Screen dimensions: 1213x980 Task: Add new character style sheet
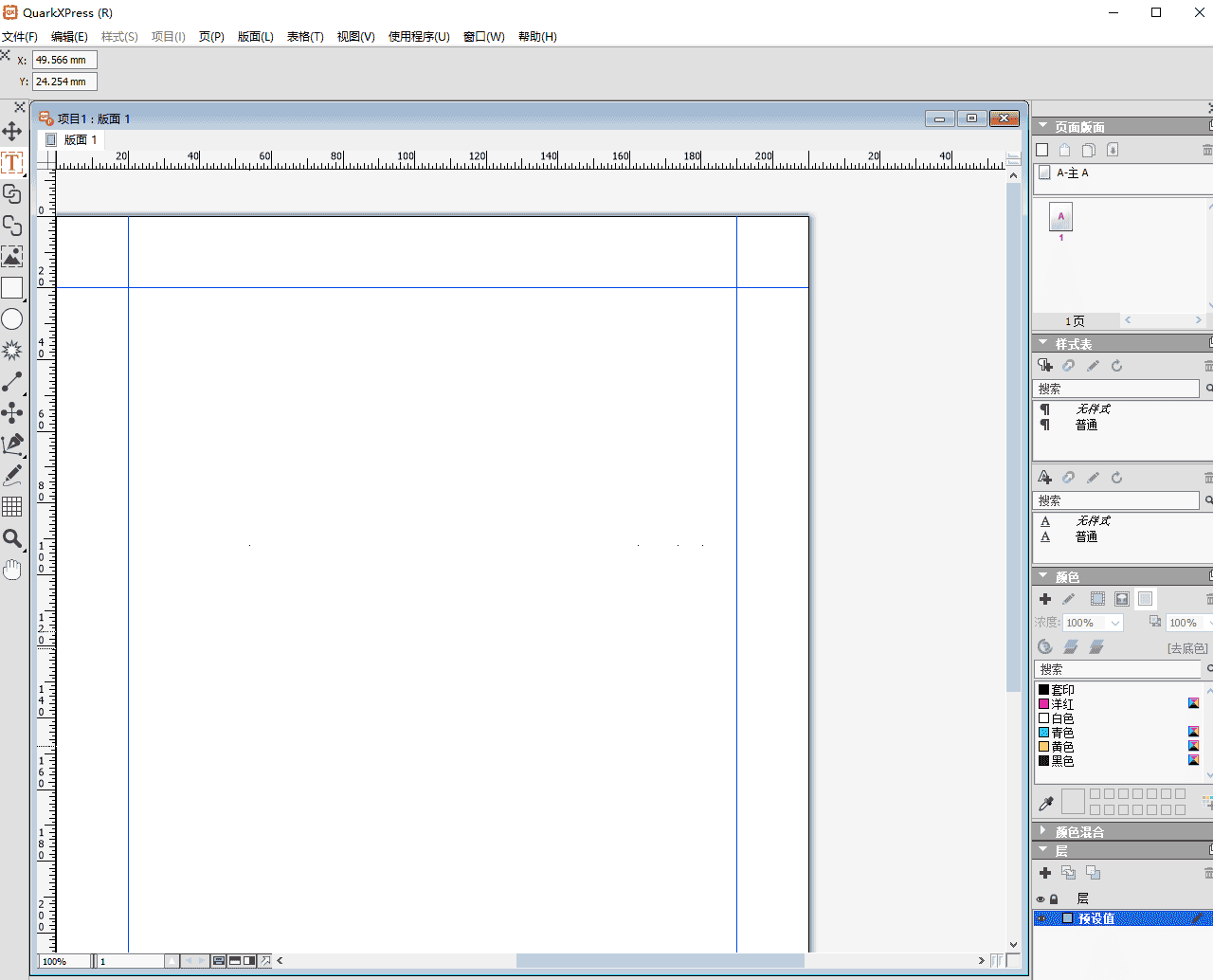pos(1044,478)
